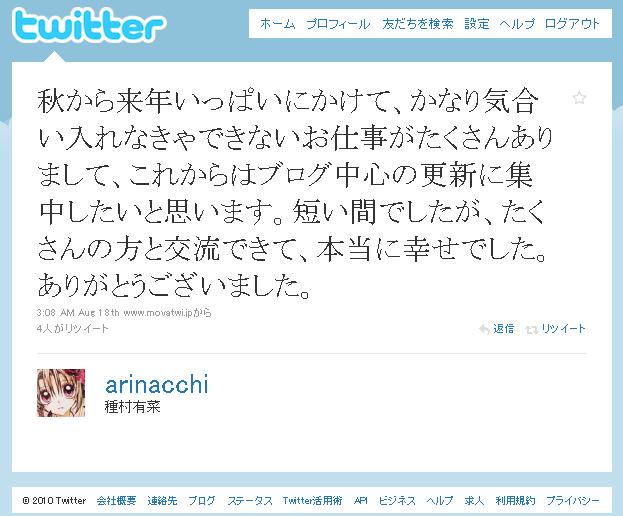The width and height of the screenshot is (623, 516).
Task: Log out via ログアウト link
Action: [572, 24]
